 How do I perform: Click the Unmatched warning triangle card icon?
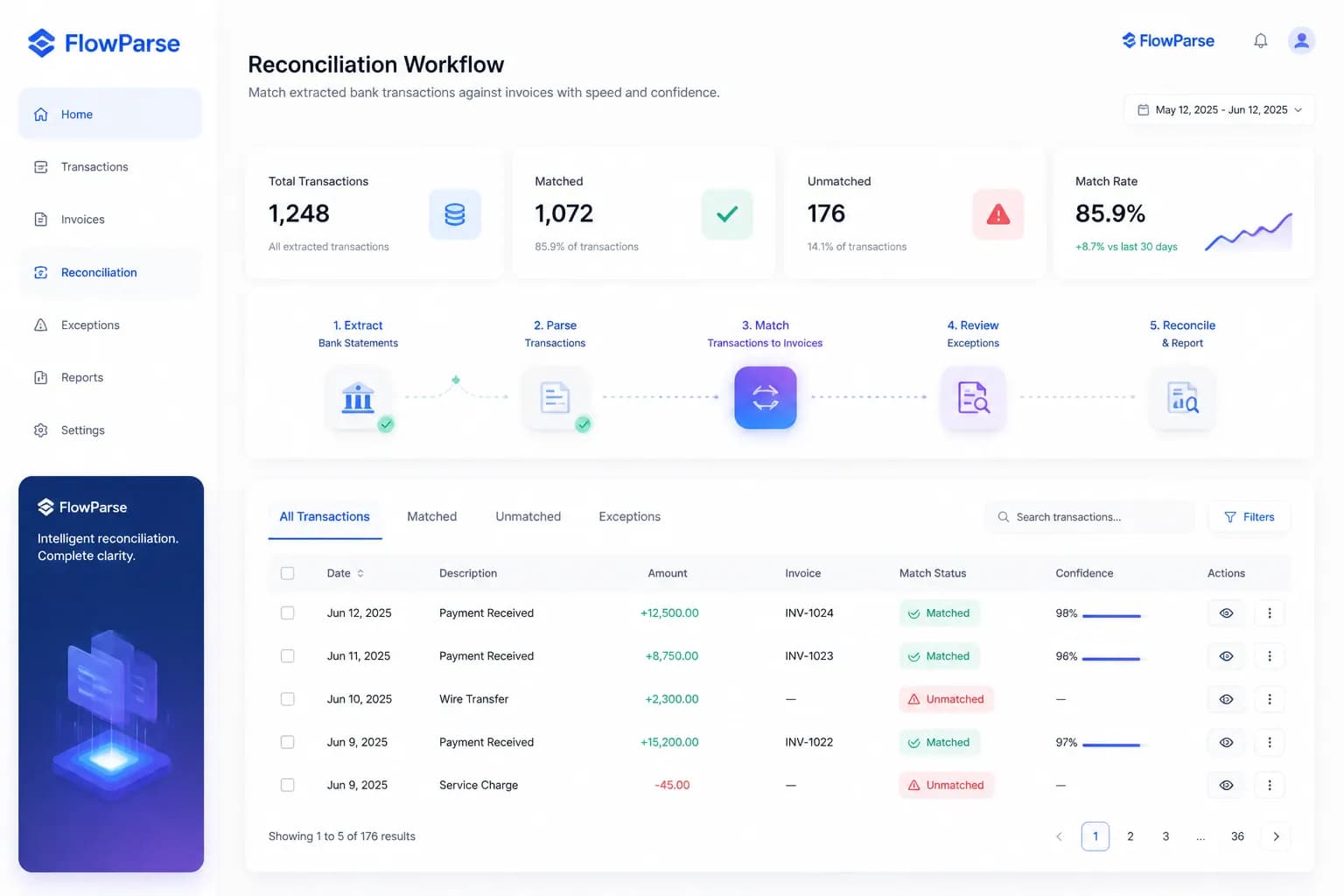point(998,214)
